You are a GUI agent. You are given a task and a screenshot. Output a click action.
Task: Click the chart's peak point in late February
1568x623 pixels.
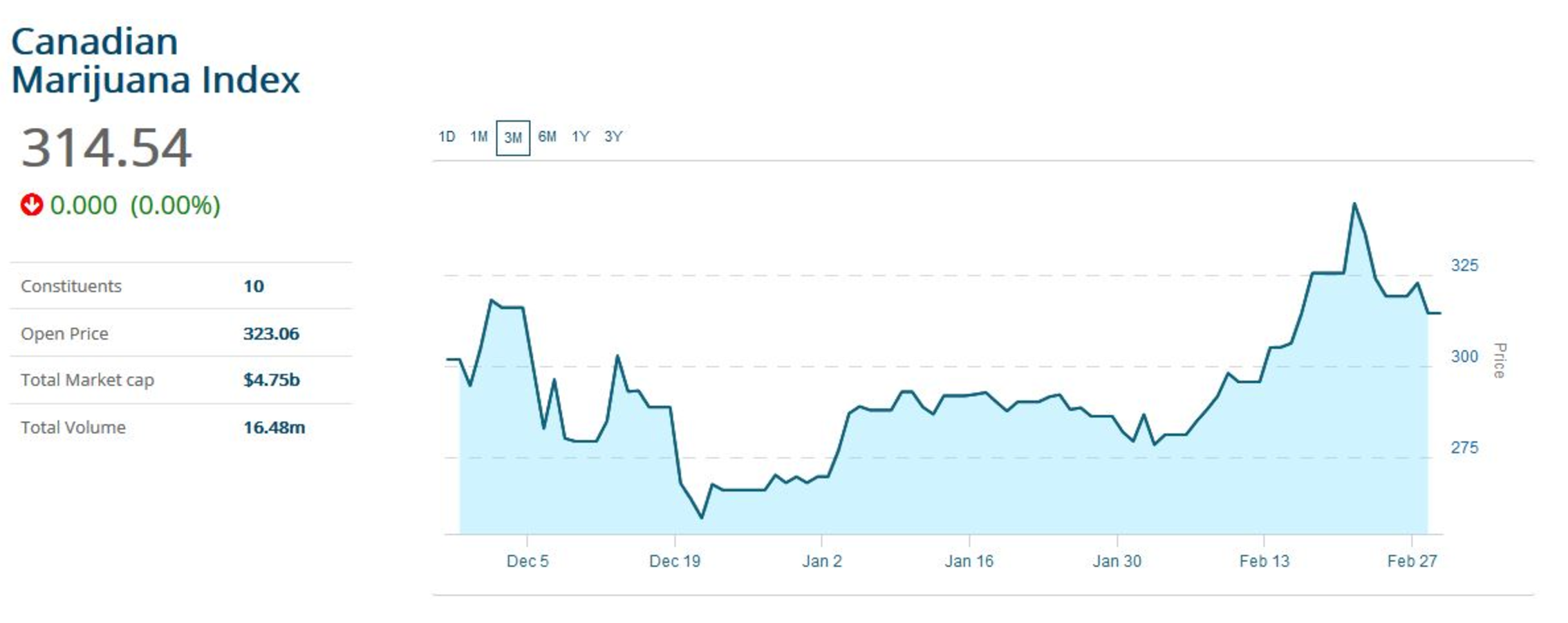[1354, 204]
